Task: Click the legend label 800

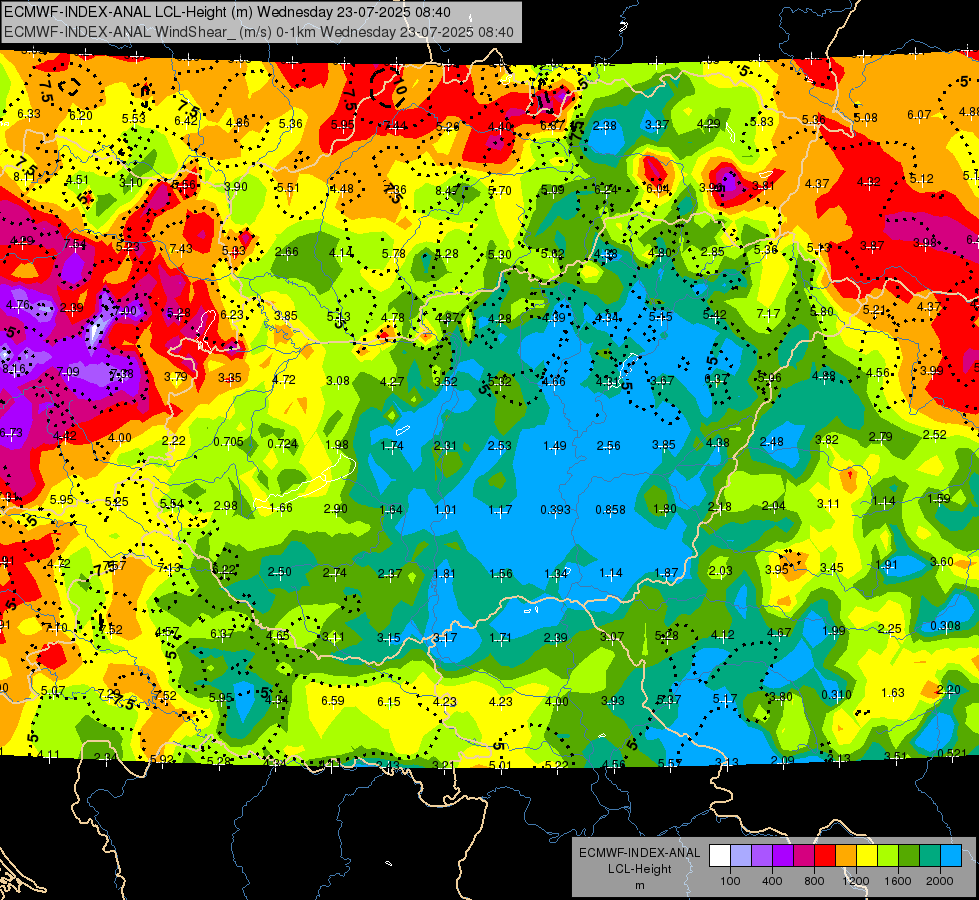Action: click(814, 881)
